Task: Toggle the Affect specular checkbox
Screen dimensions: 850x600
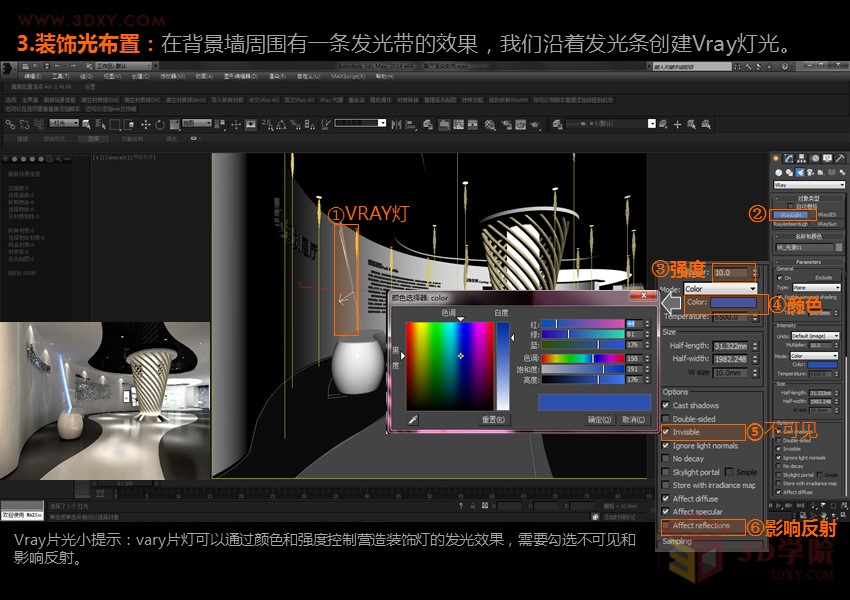Action: pyautogui.click(x=666, y=512)
